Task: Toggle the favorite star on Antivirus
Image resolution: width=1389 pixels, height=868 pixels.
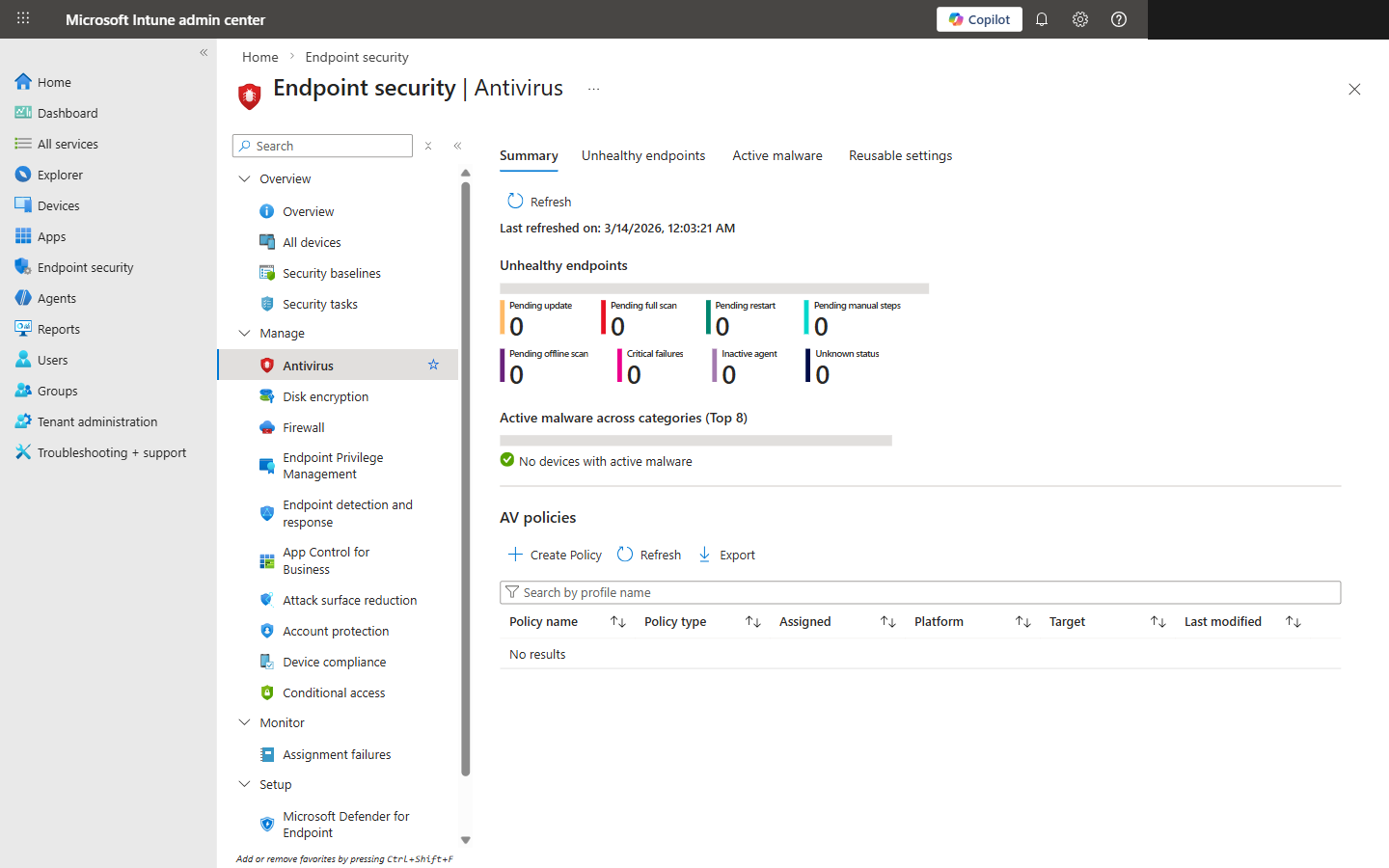Action: pyautogui.click(x=433, y=365)
